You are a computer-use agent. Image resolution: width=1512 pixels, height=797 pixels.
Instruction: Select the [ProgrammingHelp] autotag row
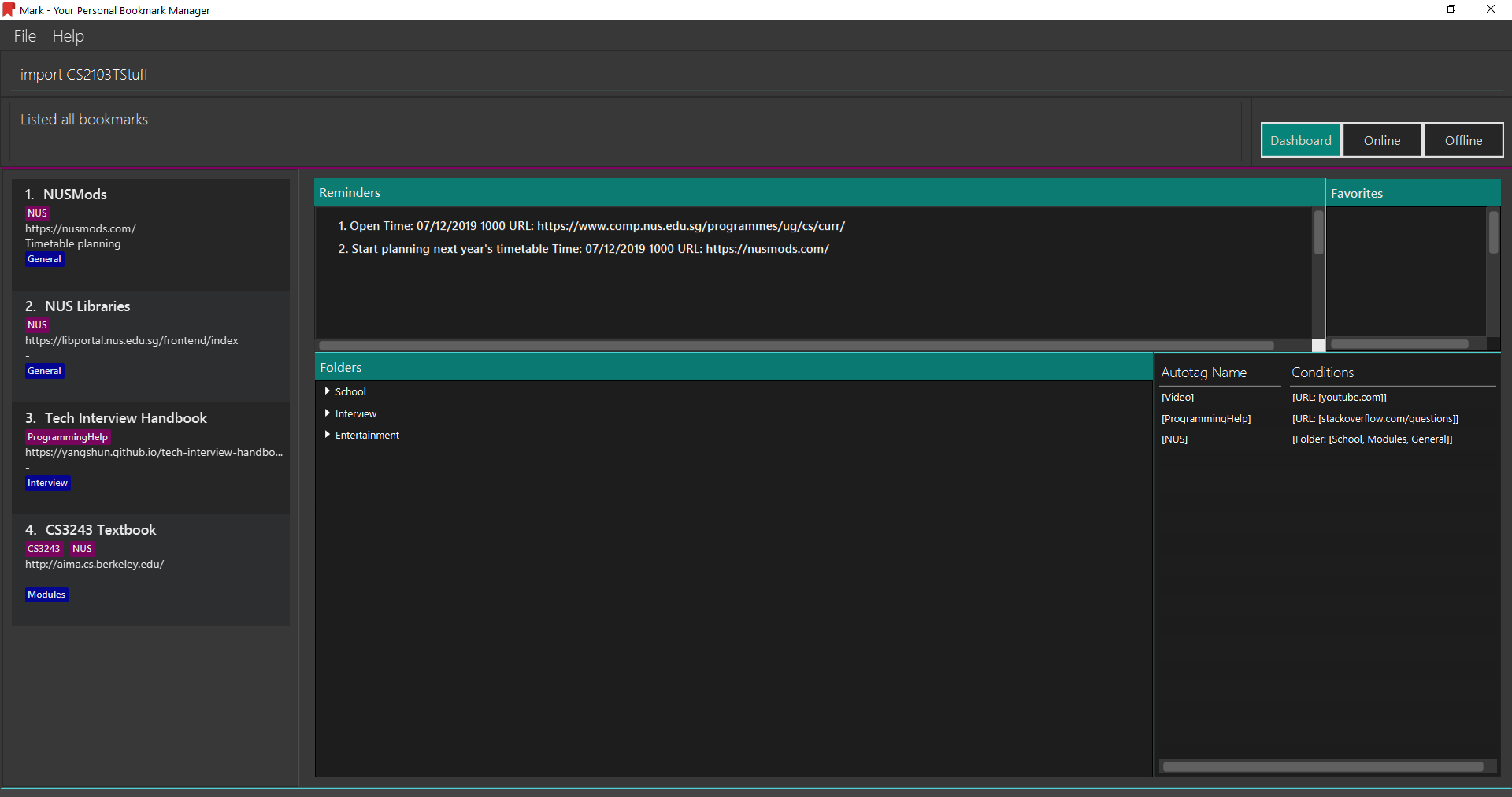click(1328, 419)
